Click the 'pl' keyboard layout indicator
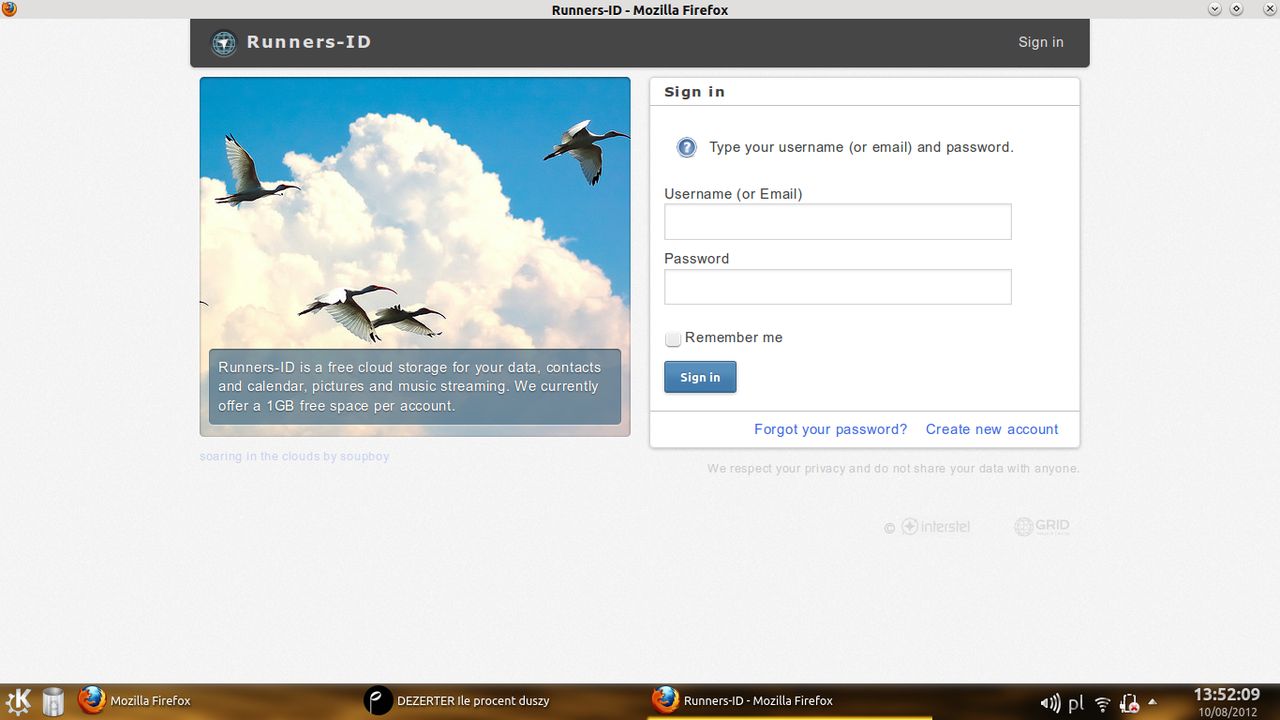This screenshot has width=1280, height=720. (1076, 704)
